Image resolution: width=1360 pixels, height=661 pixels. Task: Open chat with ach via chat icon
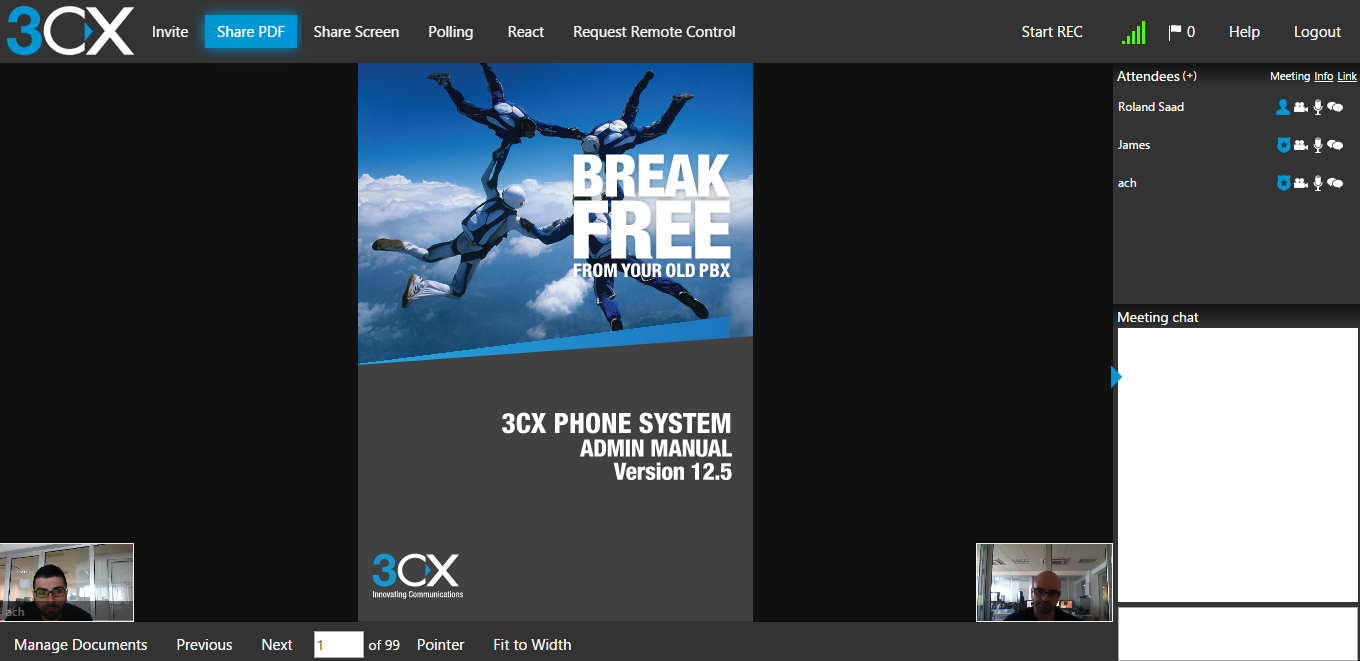1335,183
